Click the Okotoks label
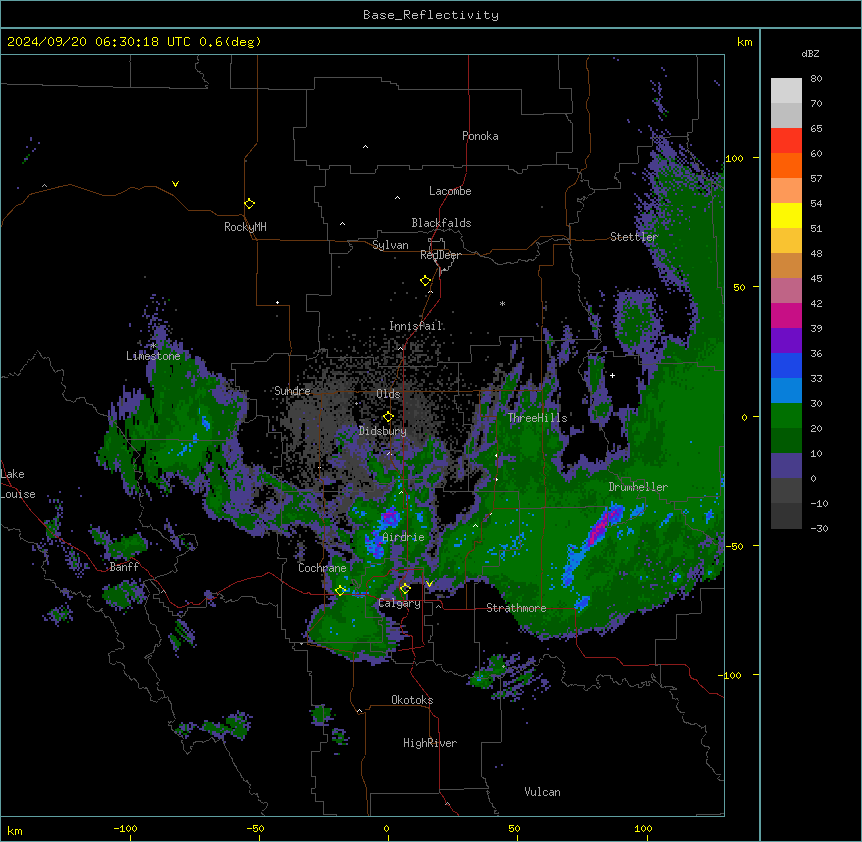The height and width of the screenshot is (842, 862). point(412,700)
